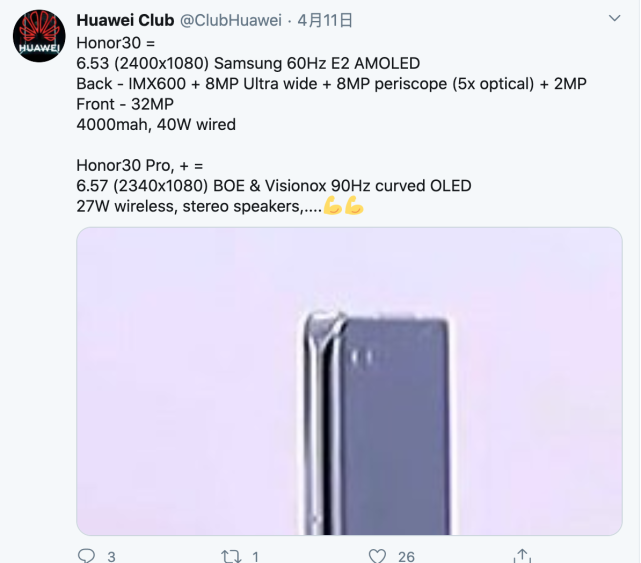Click the like count 26
Screen dimensions: 641x563
(x=406, y=556)
